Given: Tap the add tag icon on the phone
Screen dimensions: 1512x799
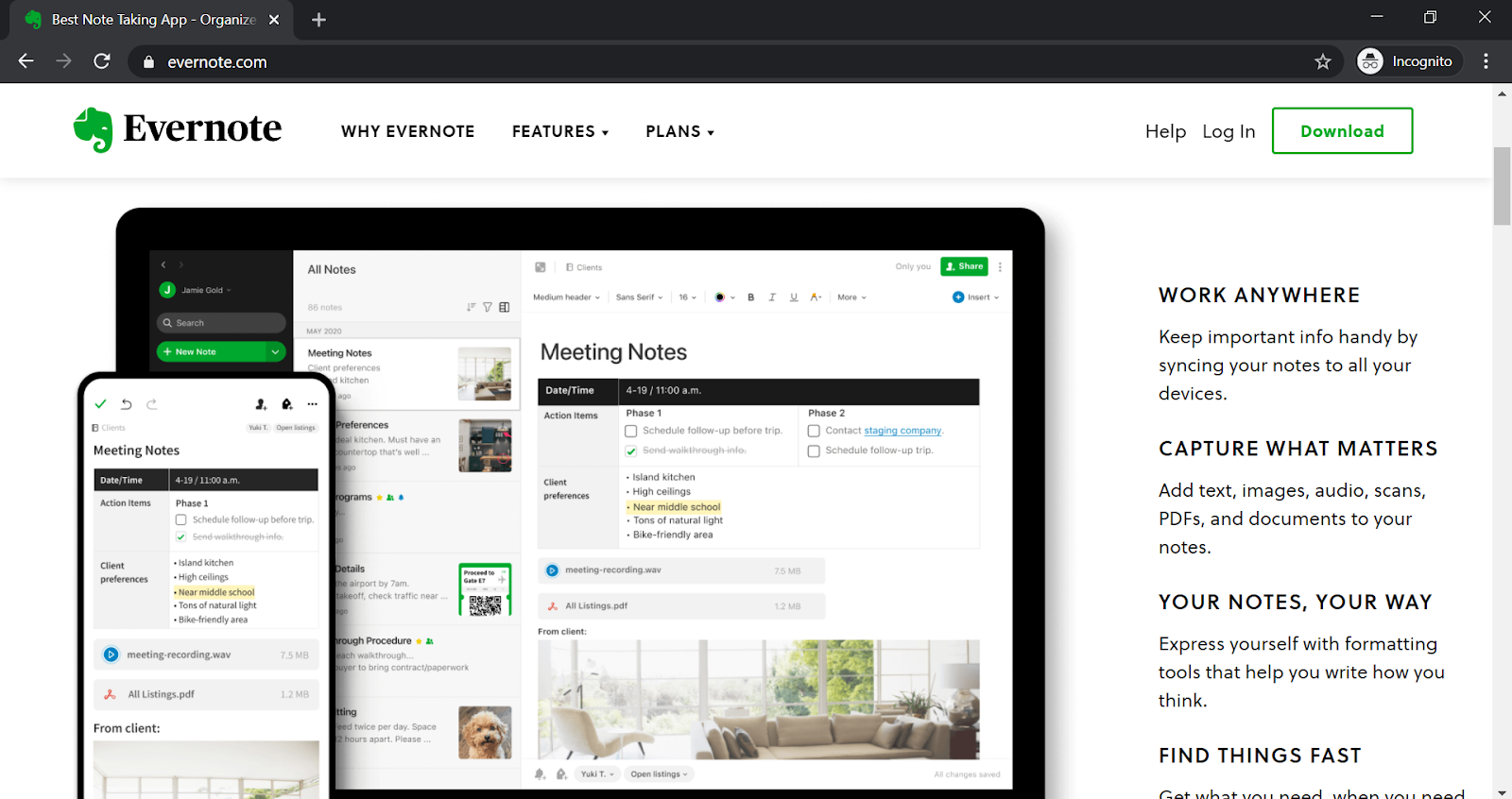Looking at the screenshot, I should tap(287, 404).
